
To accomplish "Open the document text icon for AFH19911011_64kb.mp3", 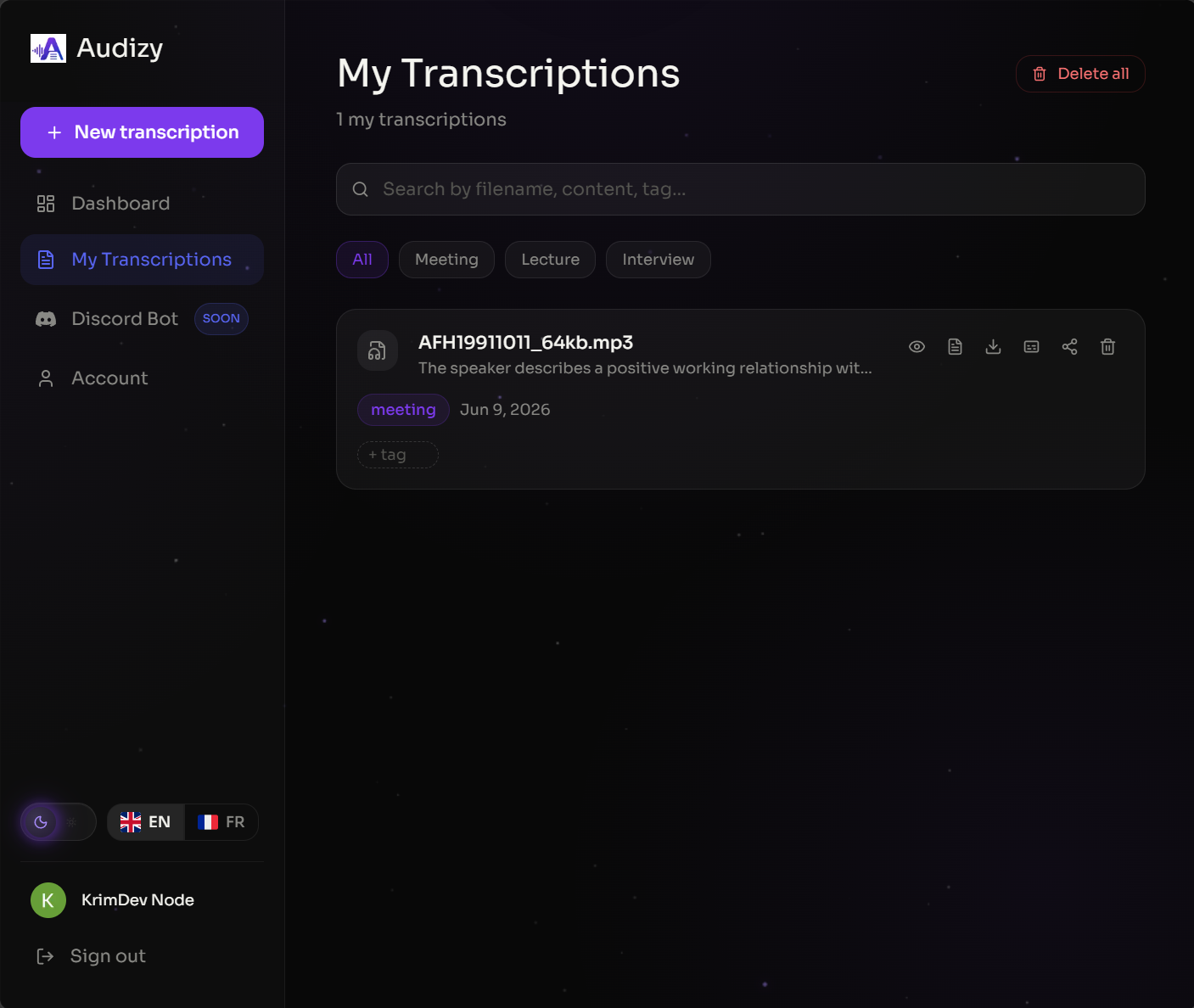I will (955, 346).
